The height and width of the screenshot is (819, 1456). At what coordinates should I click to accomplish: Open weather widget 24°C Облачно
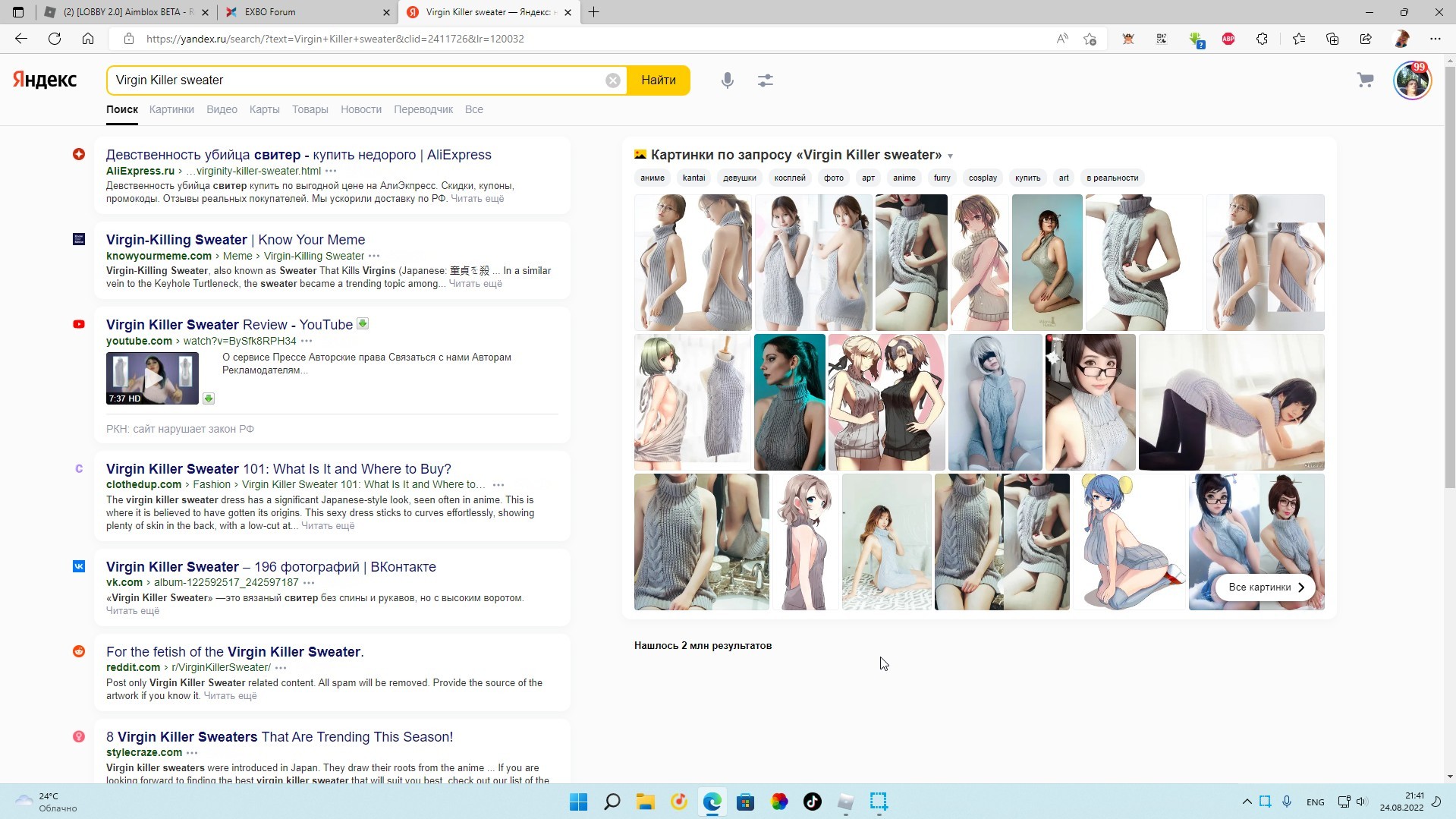point(47,802)
